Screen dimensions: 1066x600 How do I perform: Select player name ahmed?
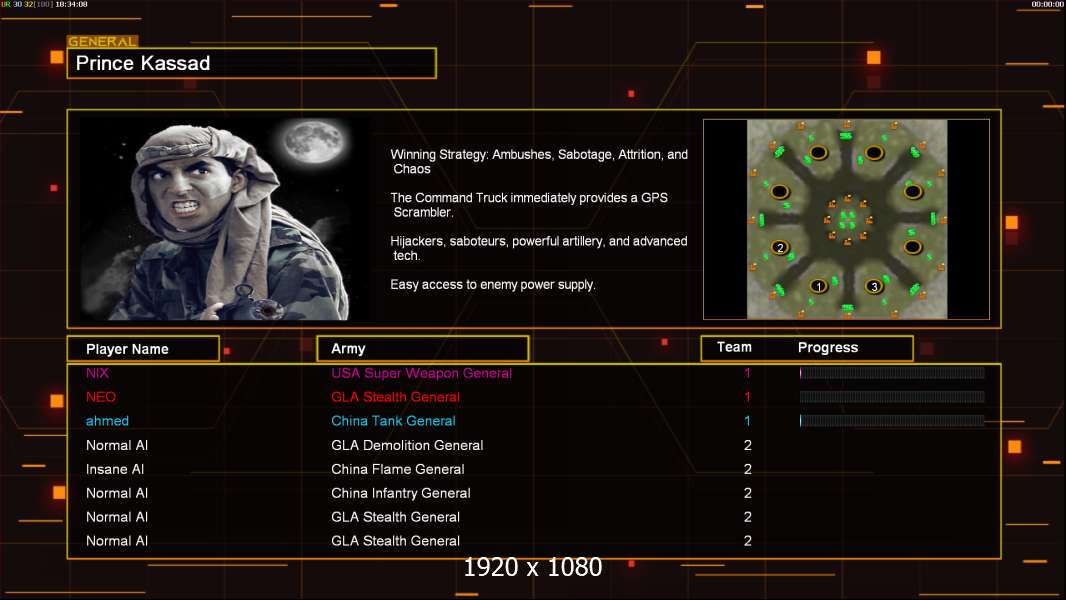pyautogui.click(x=107, y=421)
